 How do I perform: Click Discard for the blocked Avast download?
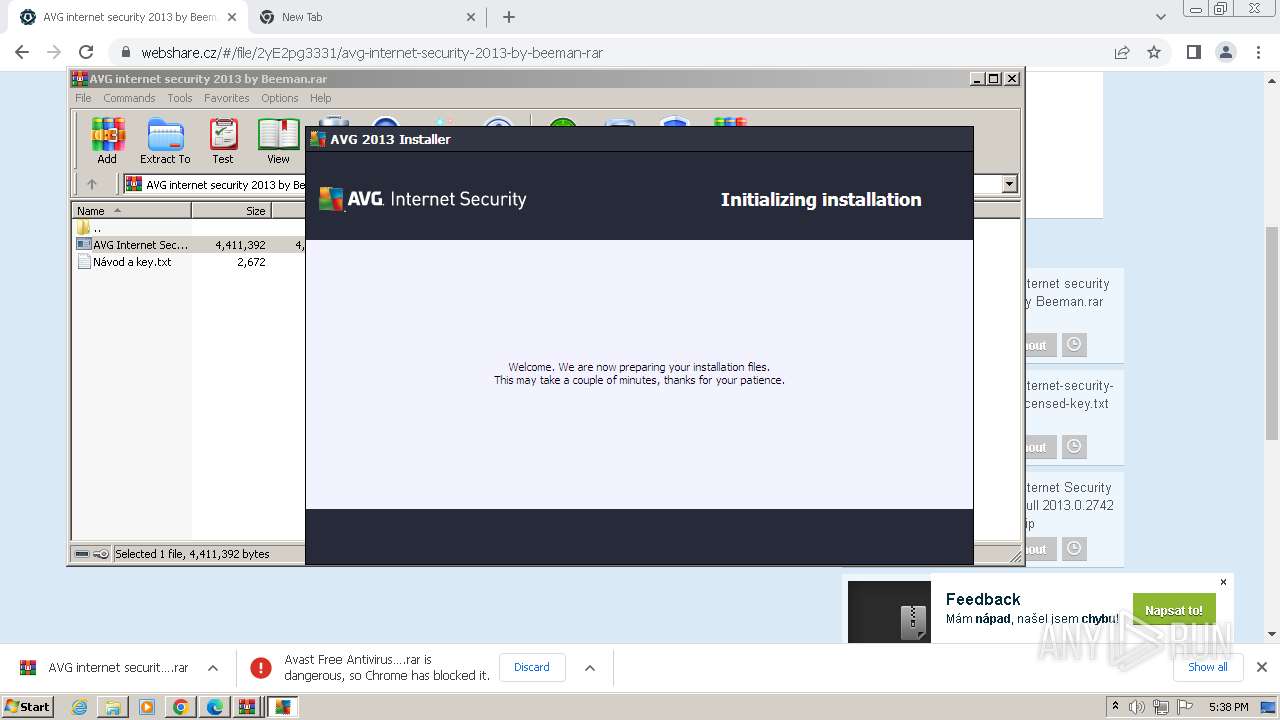click(532, 667)
